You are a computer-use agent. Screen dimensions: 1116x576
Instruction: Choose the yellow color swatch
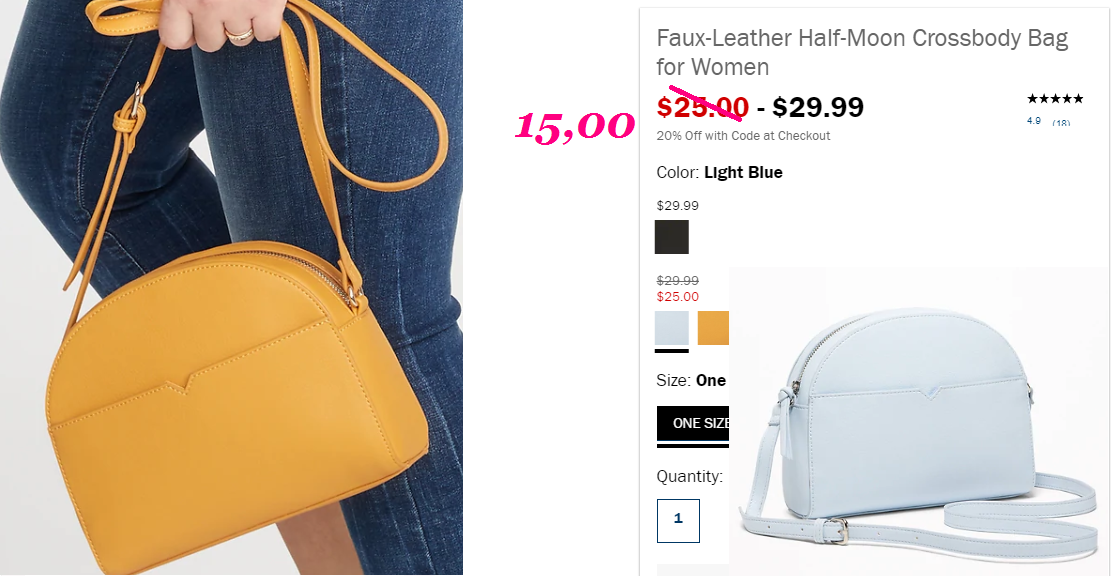tap(713, 328)
